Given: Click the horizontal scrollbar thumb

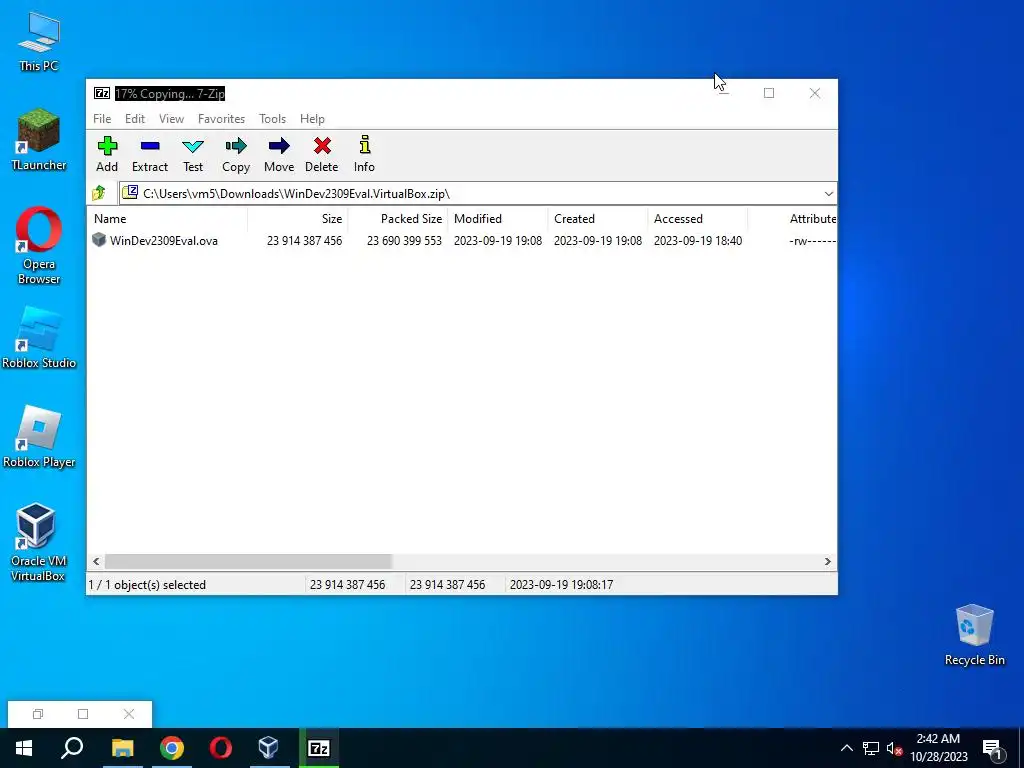Looking at the screenshot, I should [248, 562].
